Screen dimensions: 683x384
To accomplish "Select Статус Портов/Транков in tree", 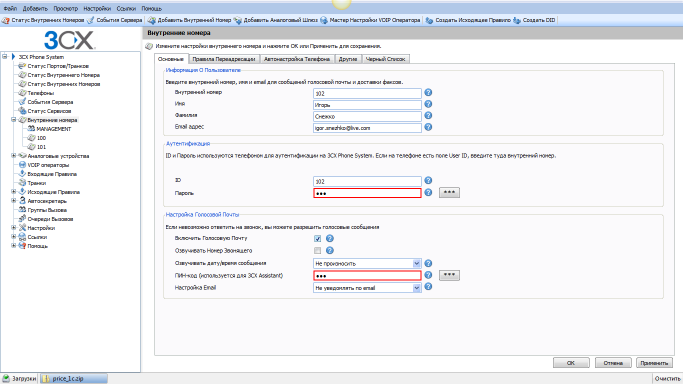I will (x=58, y=66).
